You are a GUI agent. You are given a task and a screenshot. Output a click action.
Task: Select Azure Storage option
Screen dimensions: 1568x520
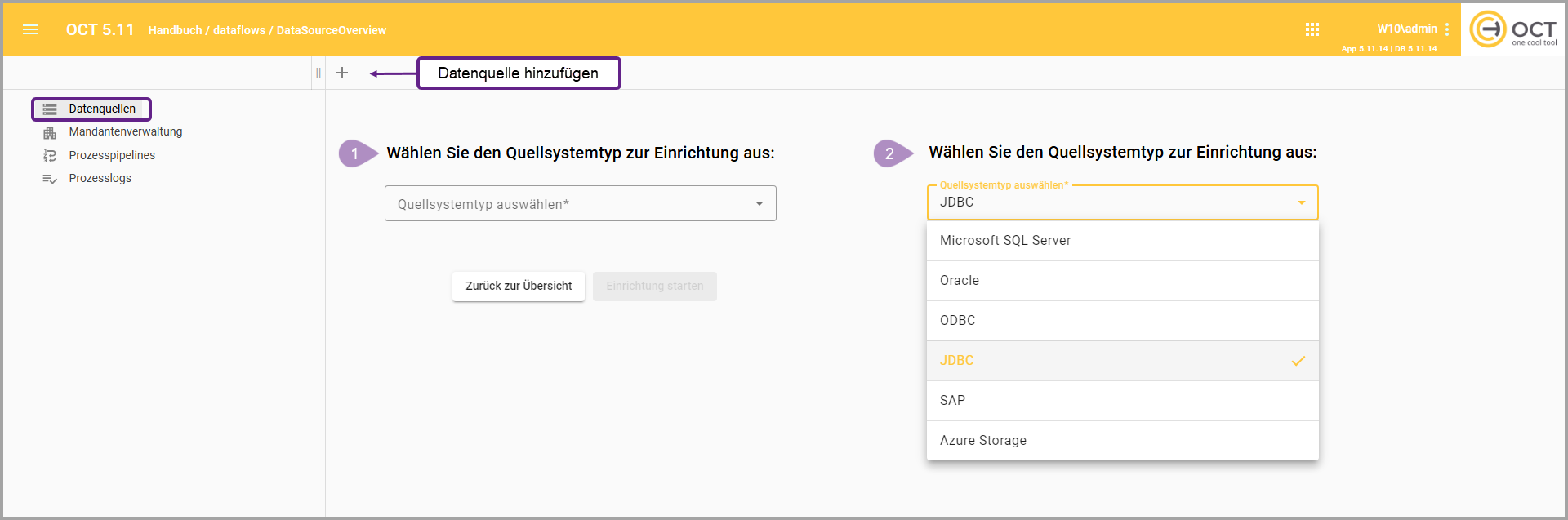pos(1122,441)
